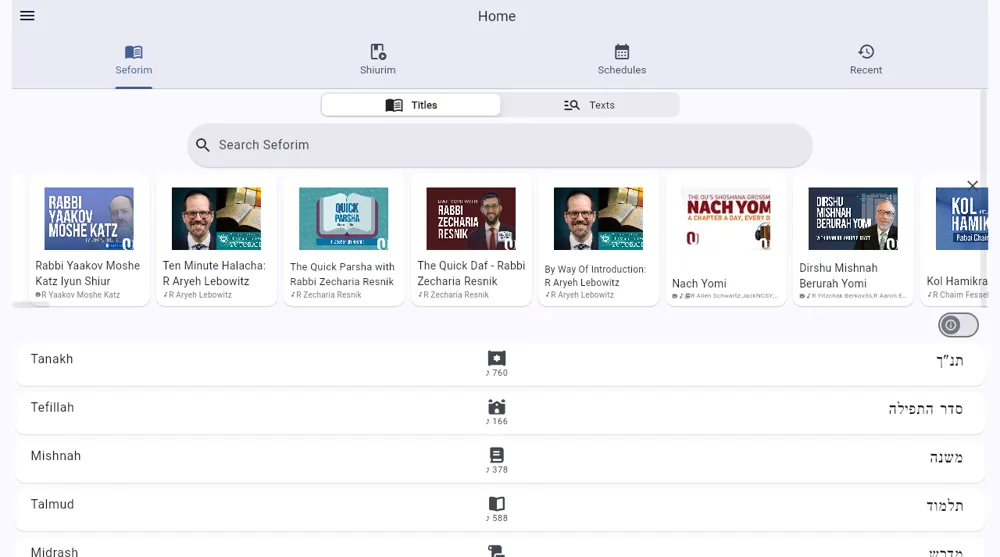Click the Shiurim audio file icon

(x=378, y=52)
